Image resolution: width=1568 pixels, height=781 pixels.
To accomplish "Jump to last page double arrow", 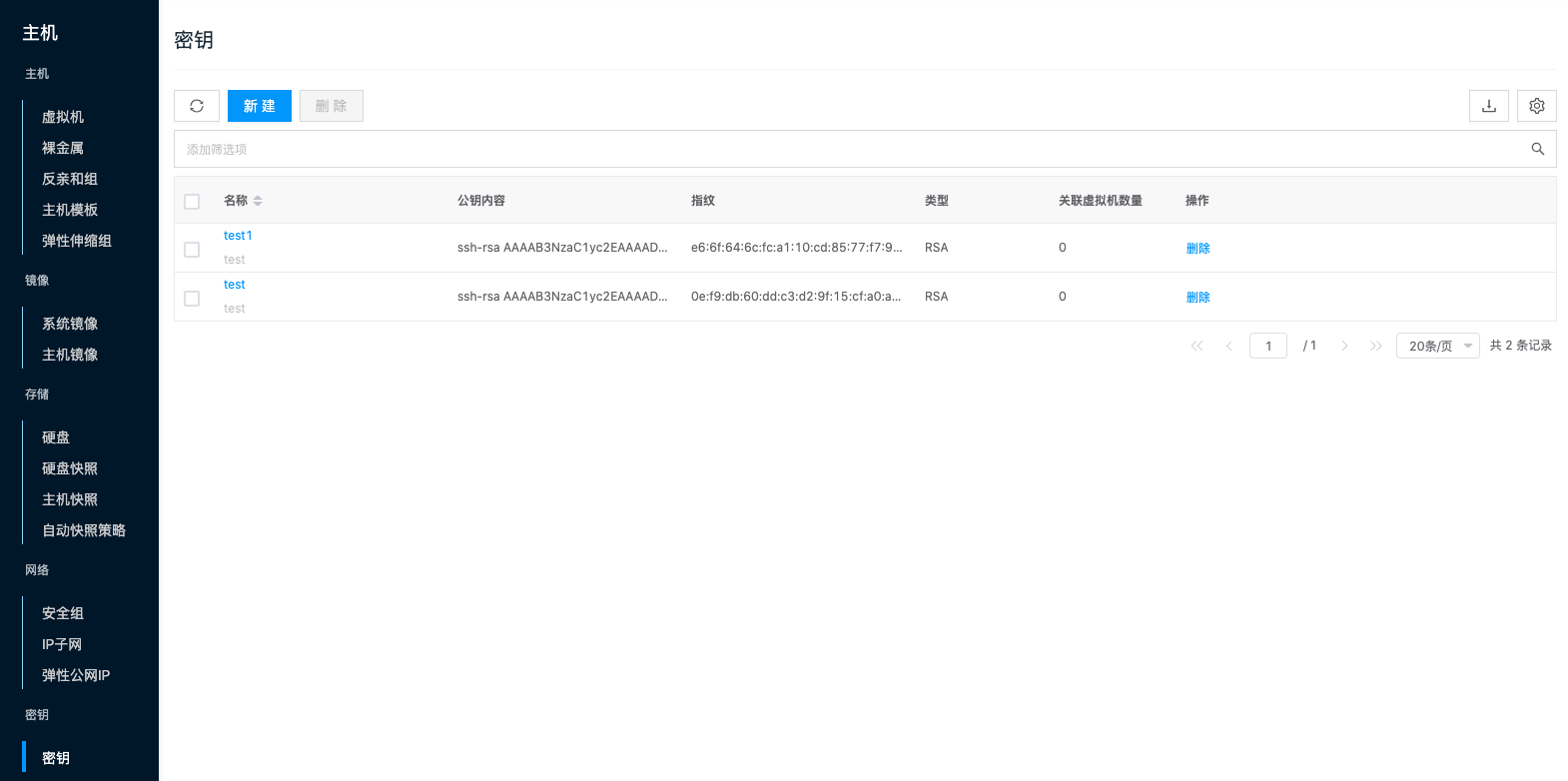I will pyautogui.click(x=1375, y=346).
